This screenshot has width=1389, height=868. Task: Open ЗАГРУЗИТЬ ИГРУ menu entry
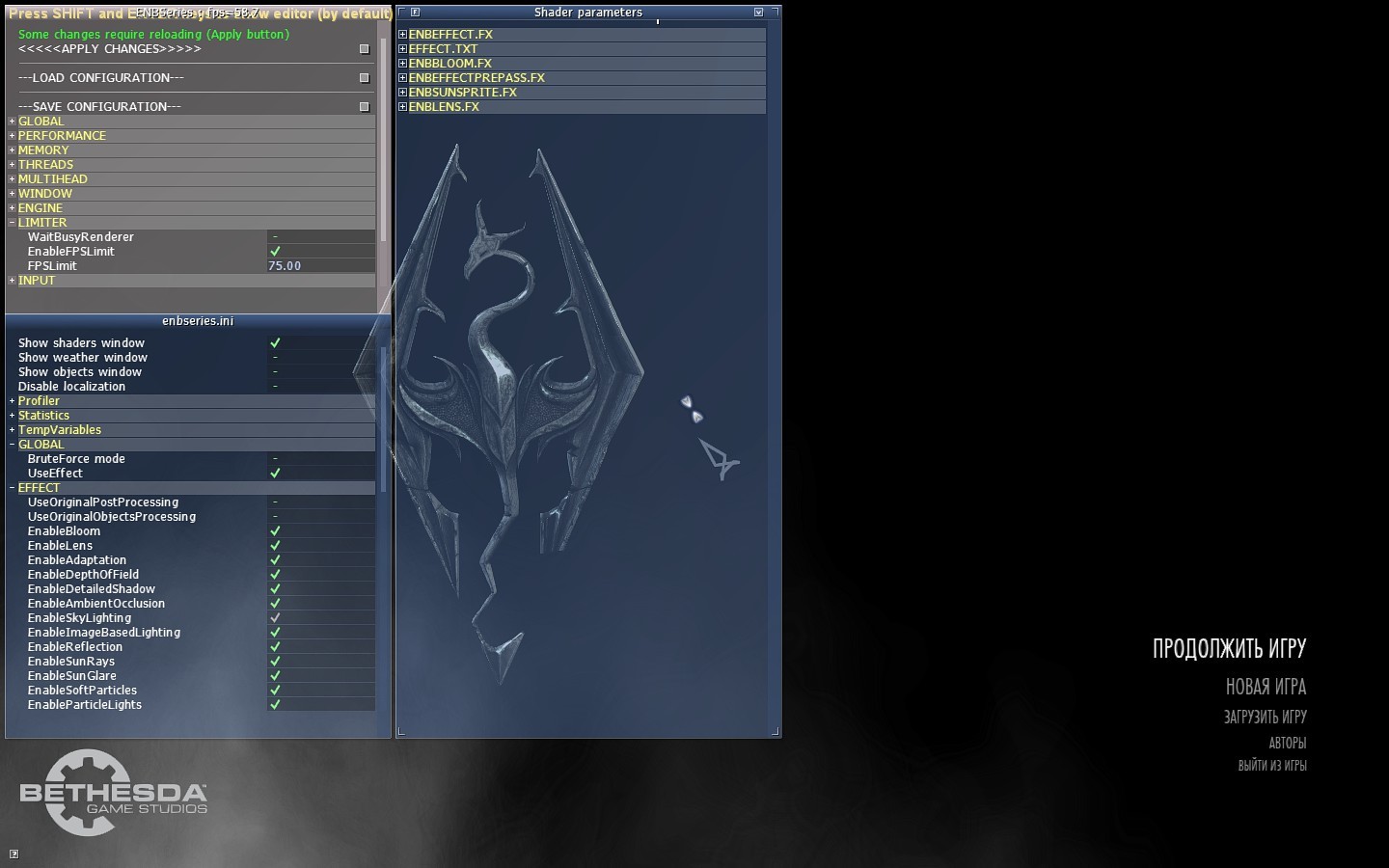point(1265,717)
